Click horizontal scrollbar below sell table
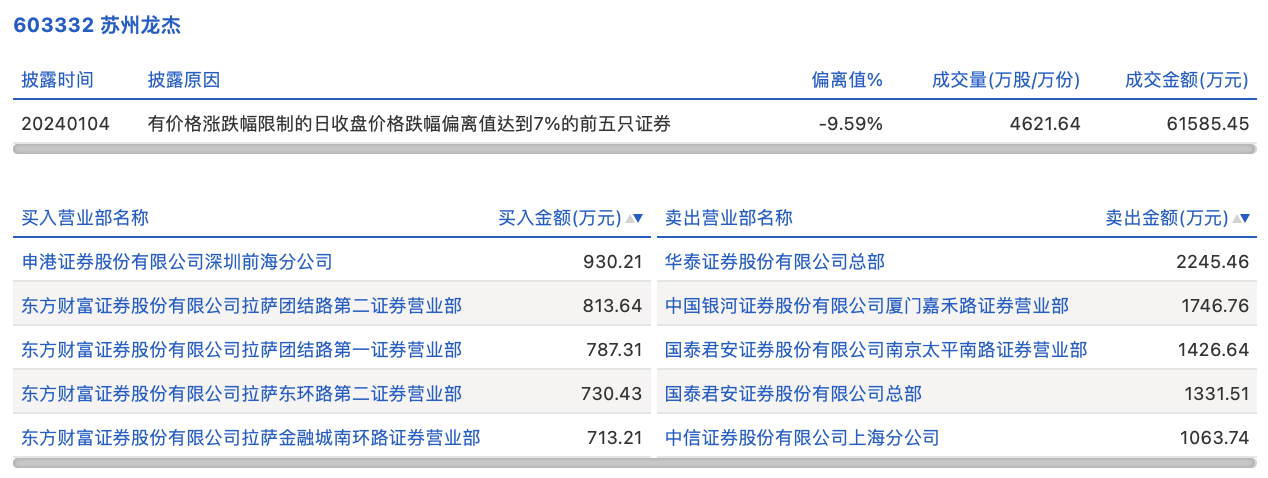1268x478 pixels. point(956,463)
